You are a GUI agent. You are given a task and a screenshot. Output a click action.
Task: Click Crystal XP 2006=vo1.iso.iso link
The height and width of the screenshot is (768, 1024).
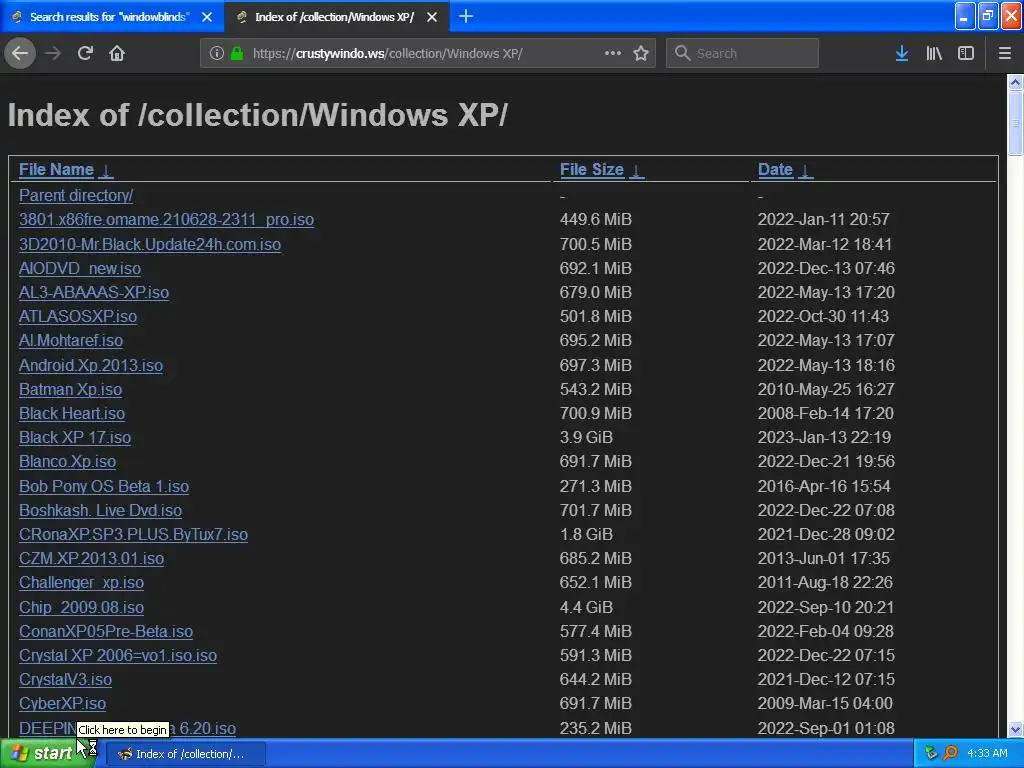(x=118, y=656)
